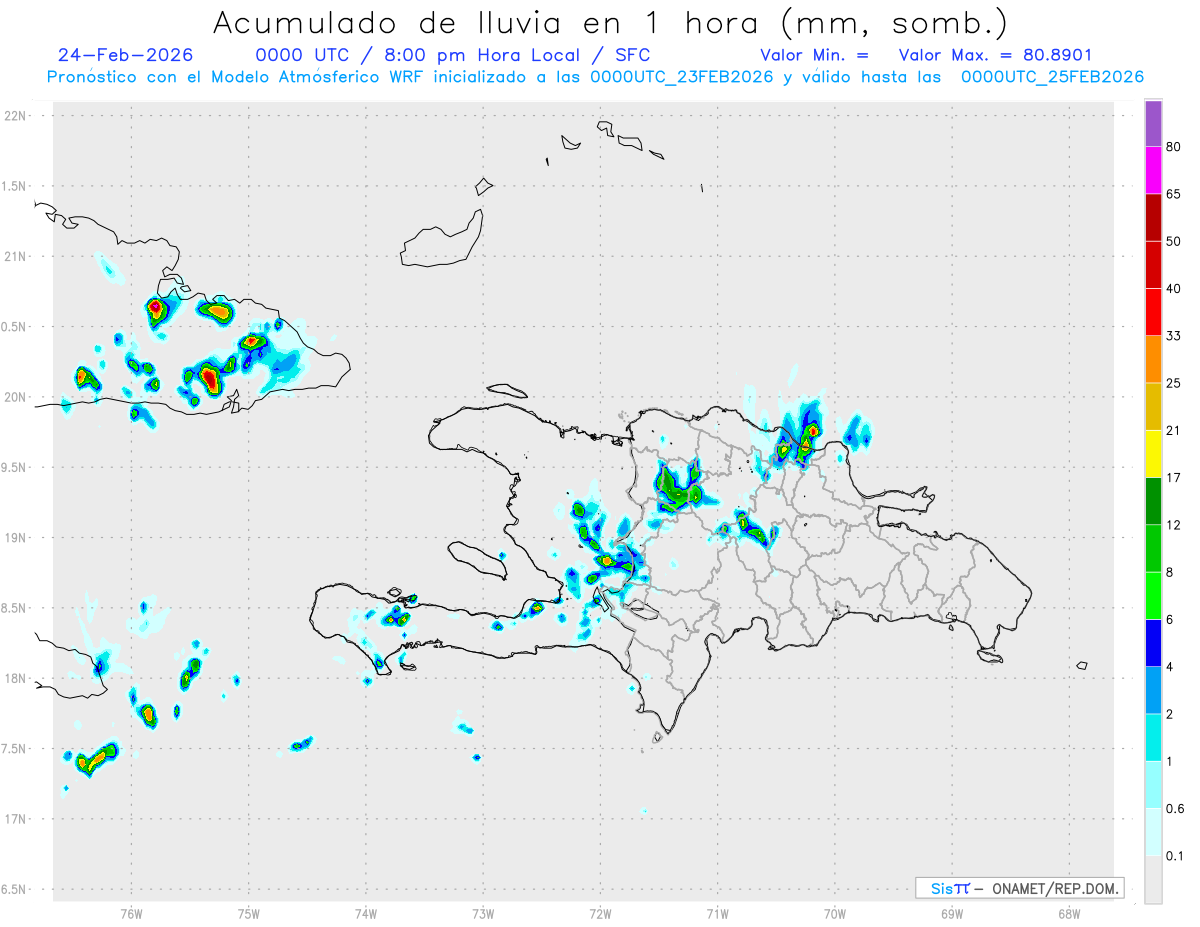This screenshot has width=1200, height=927.
Task: Click the legend value "50"
Action: [1174, 241]
